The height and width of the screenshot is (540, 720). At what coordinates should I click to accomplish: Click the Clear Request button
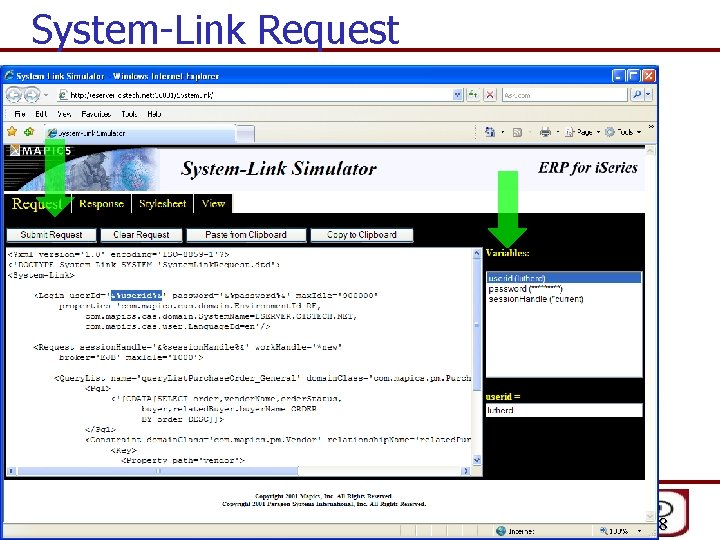point(141,235)
